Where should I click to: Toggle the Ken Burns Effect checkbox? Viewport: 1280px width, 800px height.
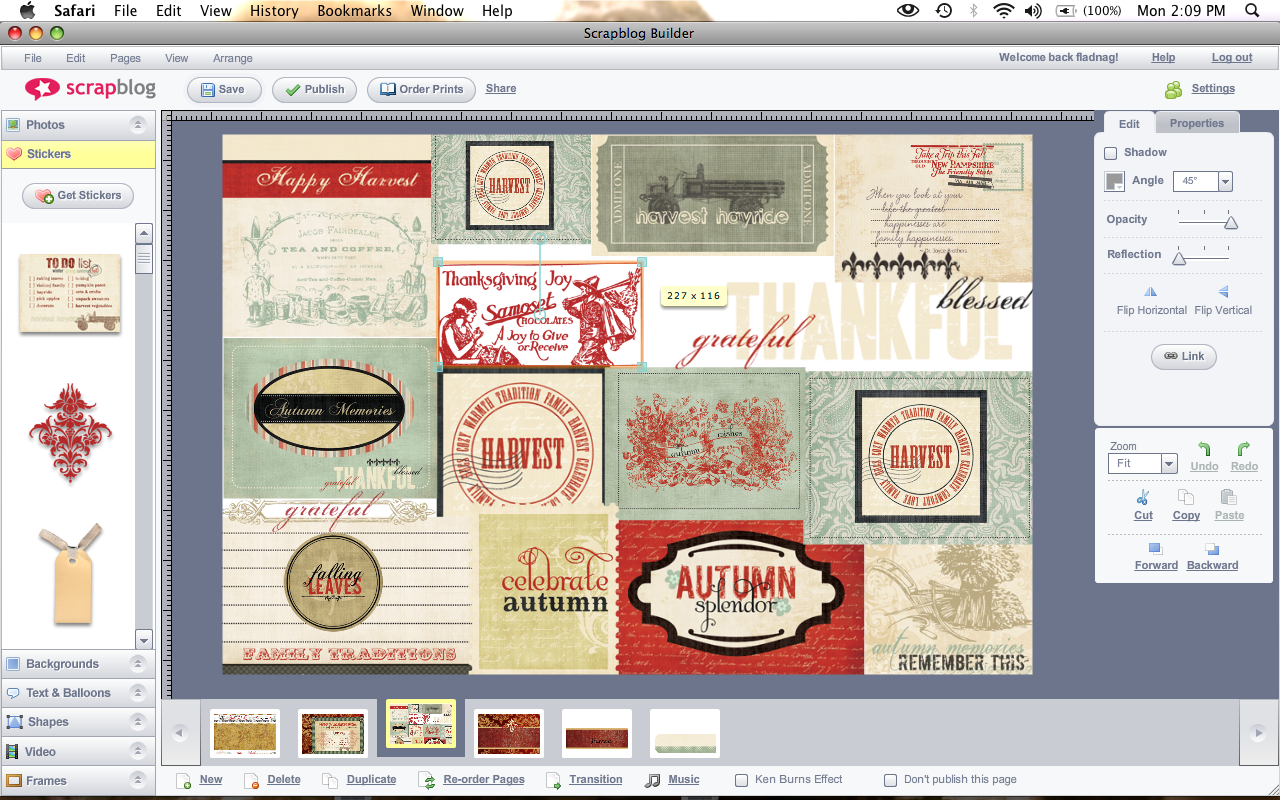[x=741, y=780]
